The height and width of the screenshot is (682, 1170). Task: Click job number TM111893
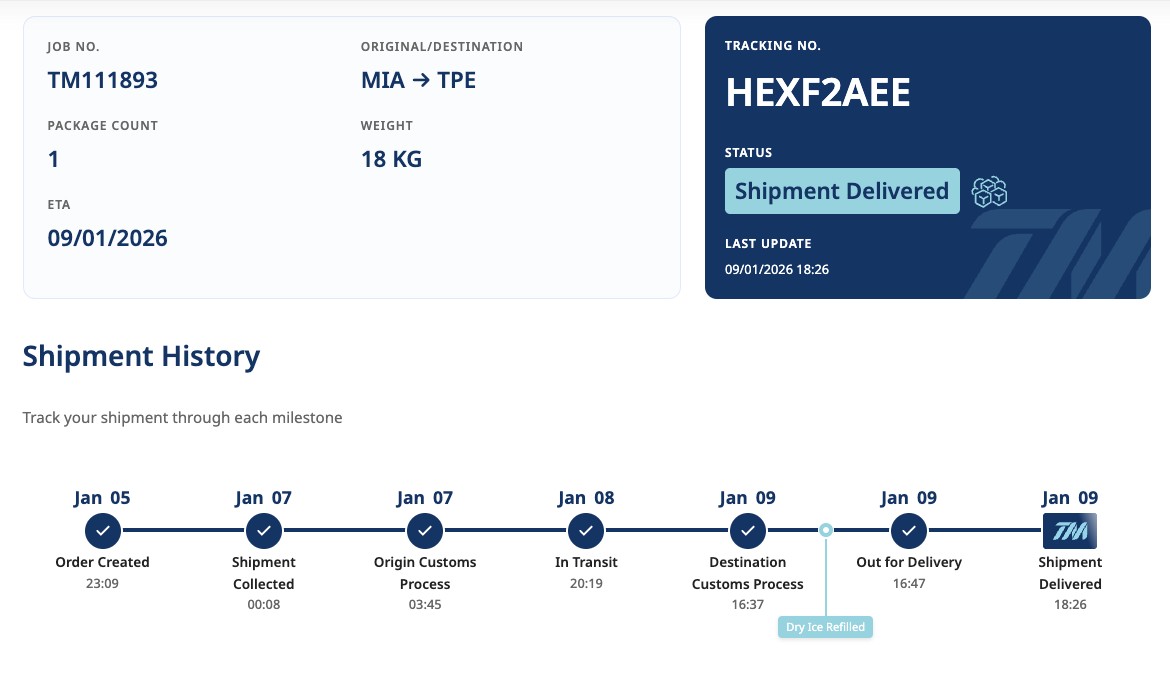coord(102,80)
